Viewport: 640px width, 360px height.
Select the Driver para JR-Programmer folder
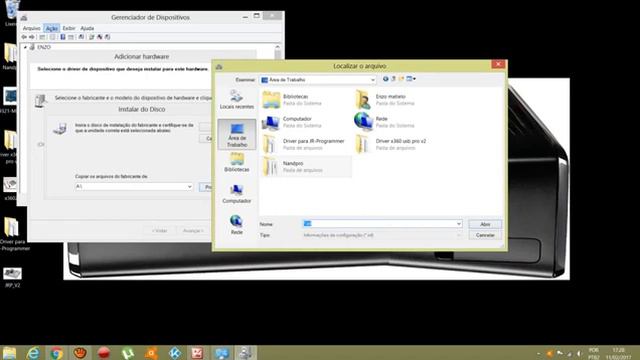[304, 144]
